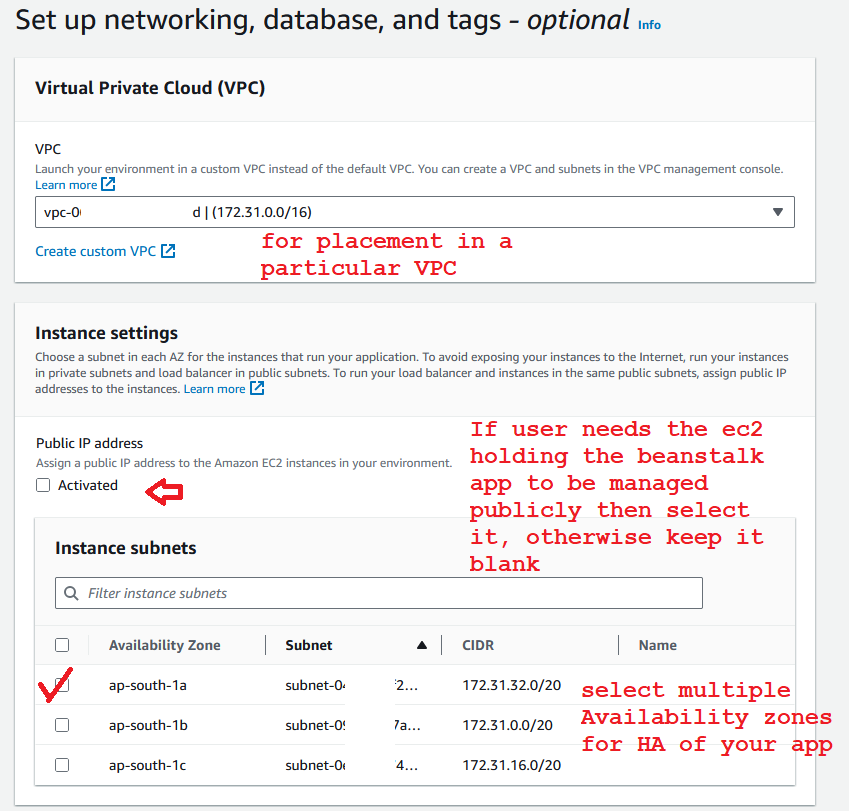Viewport: 849px width, 811px height.
Task: Click external link icon in Instance settings
Action: [x=257, y=389]
